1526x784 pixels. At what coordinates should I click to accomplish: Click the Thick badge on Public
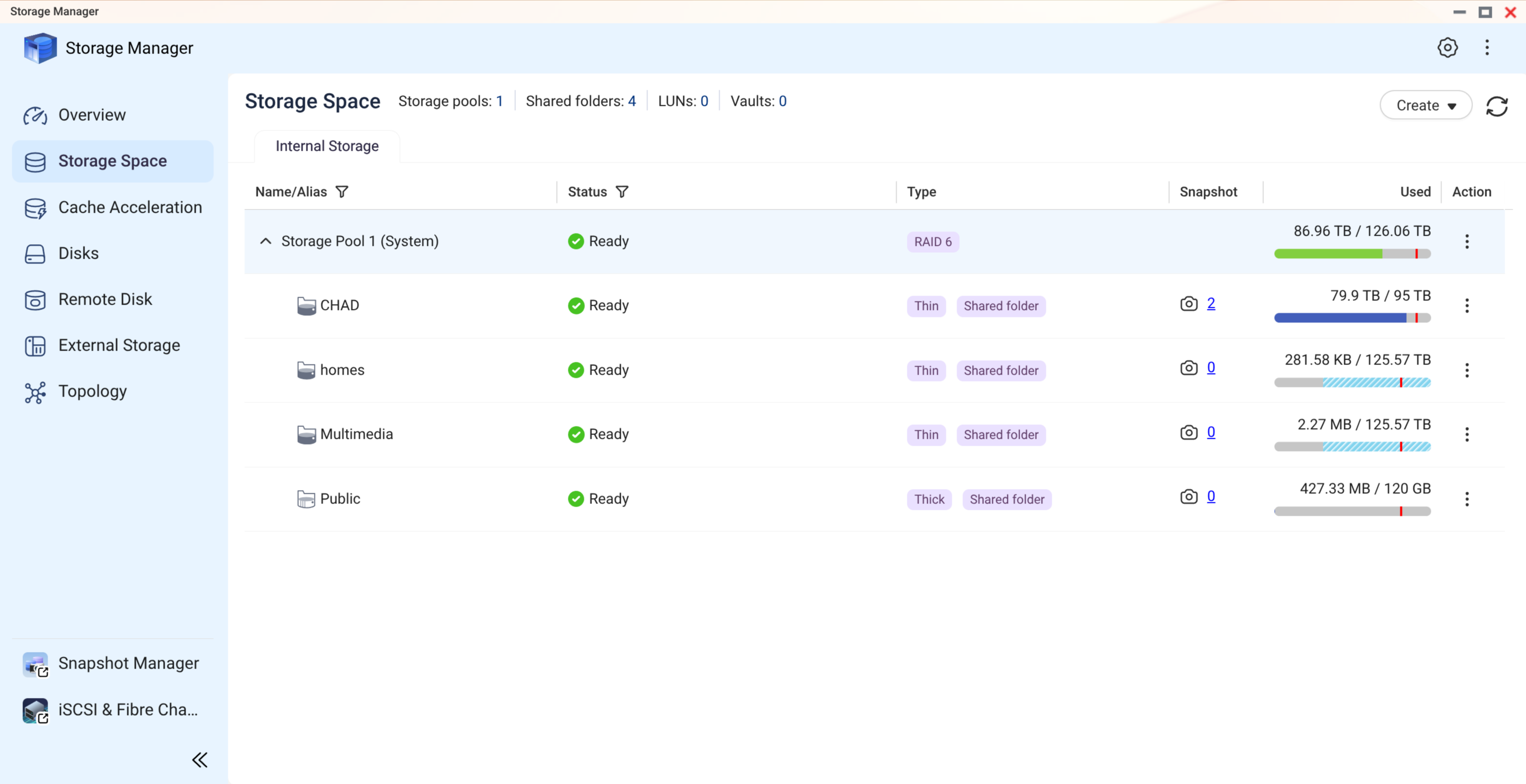point(929,499)
